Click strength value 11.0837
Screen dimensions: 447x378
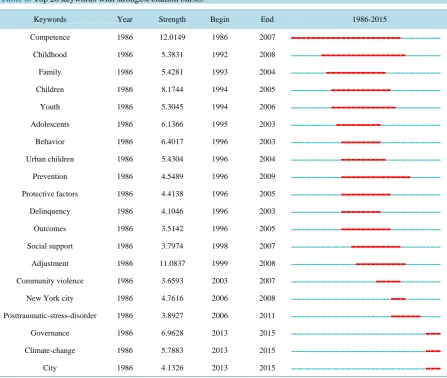click(172, 263)
